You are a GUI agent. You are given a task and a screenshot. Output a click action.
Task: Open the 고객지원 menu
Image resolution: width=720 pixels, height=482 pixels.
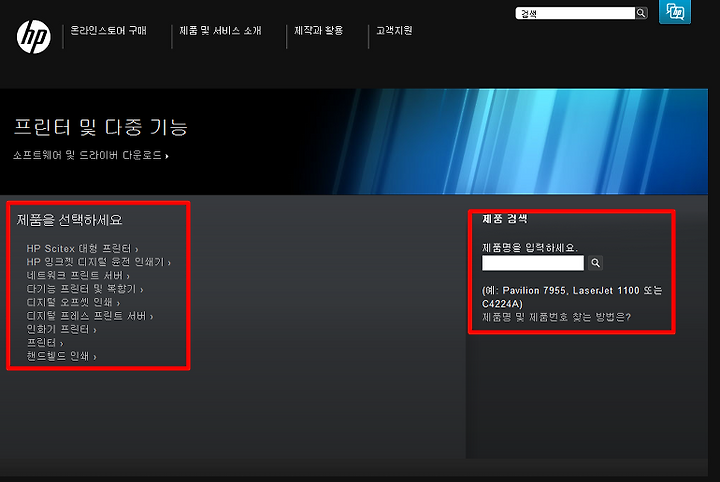coord(394,31)
